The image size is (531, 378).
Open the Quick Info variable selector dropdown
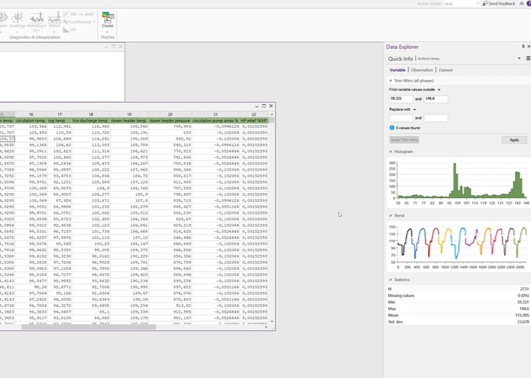519,58
